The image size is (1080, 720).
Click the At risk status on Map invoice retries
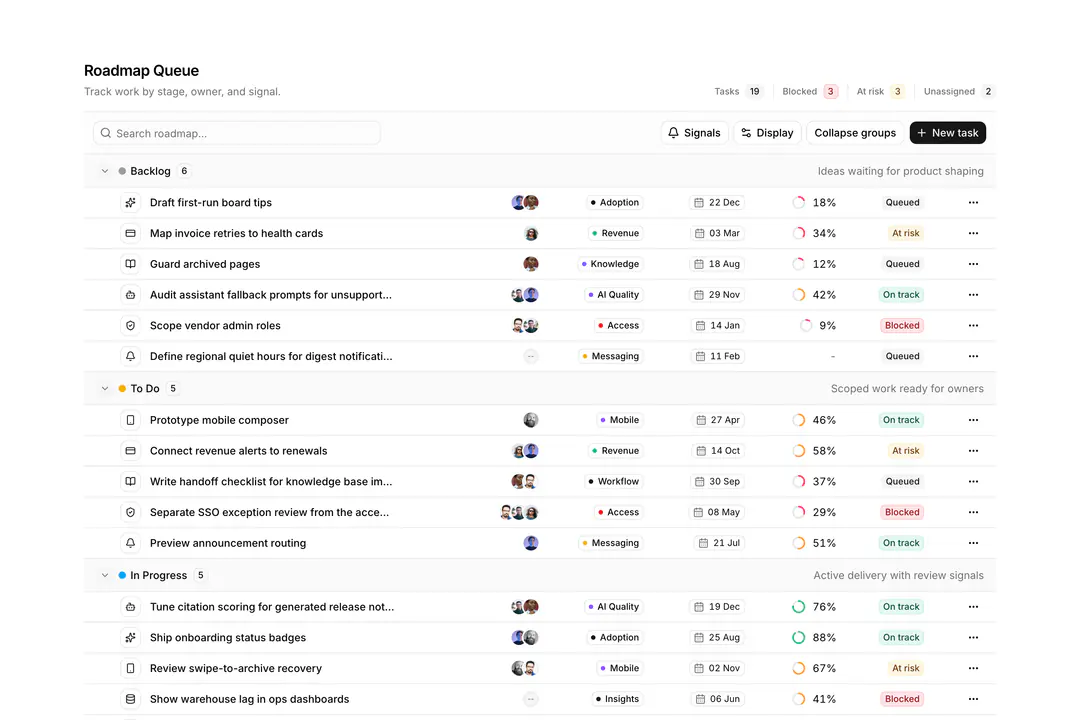click(x=905, y=234)
